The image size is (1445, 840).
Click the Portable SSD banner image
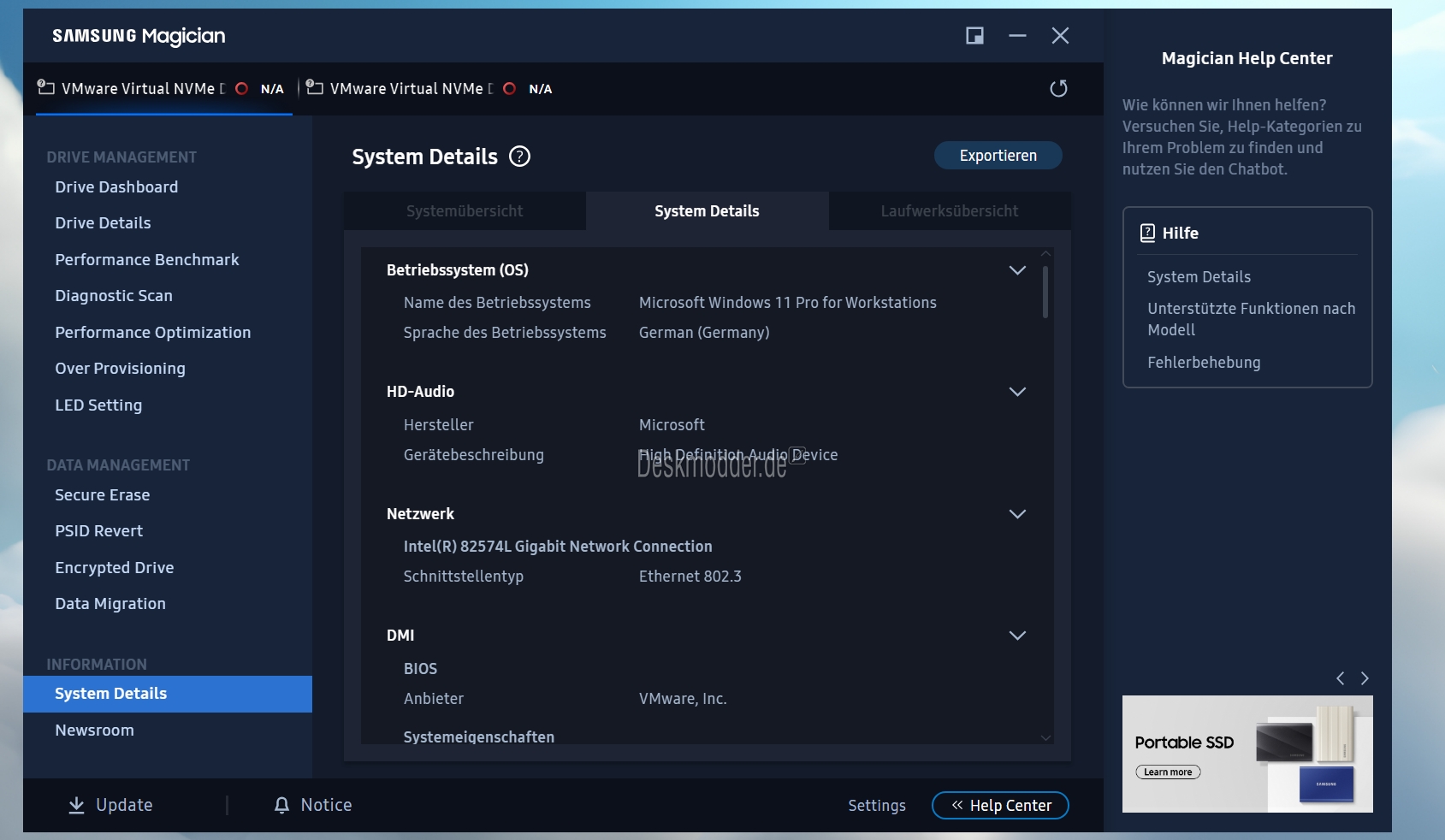(x=1247, y=754)
